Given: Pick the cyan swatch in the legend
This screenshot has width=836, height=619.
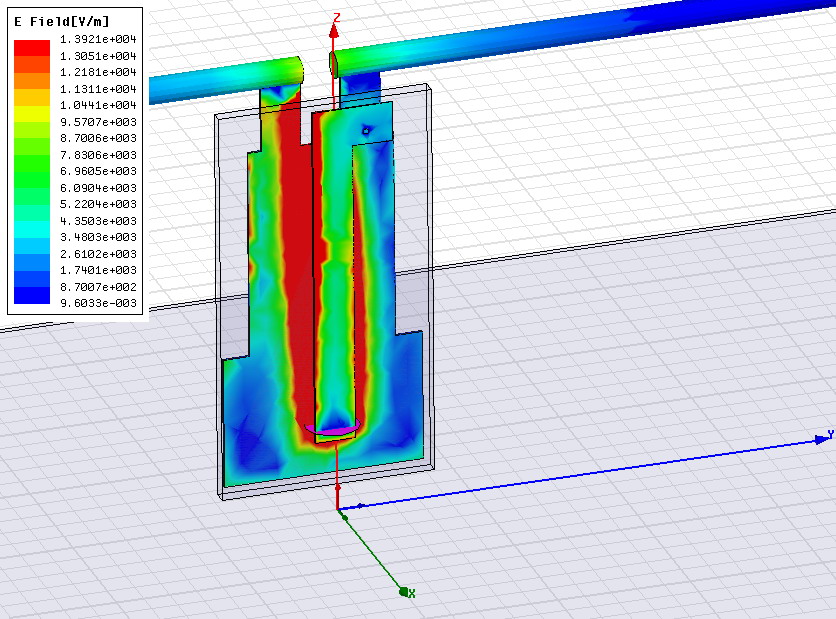Looking at the screenshot, I should (x=32, y=229).
